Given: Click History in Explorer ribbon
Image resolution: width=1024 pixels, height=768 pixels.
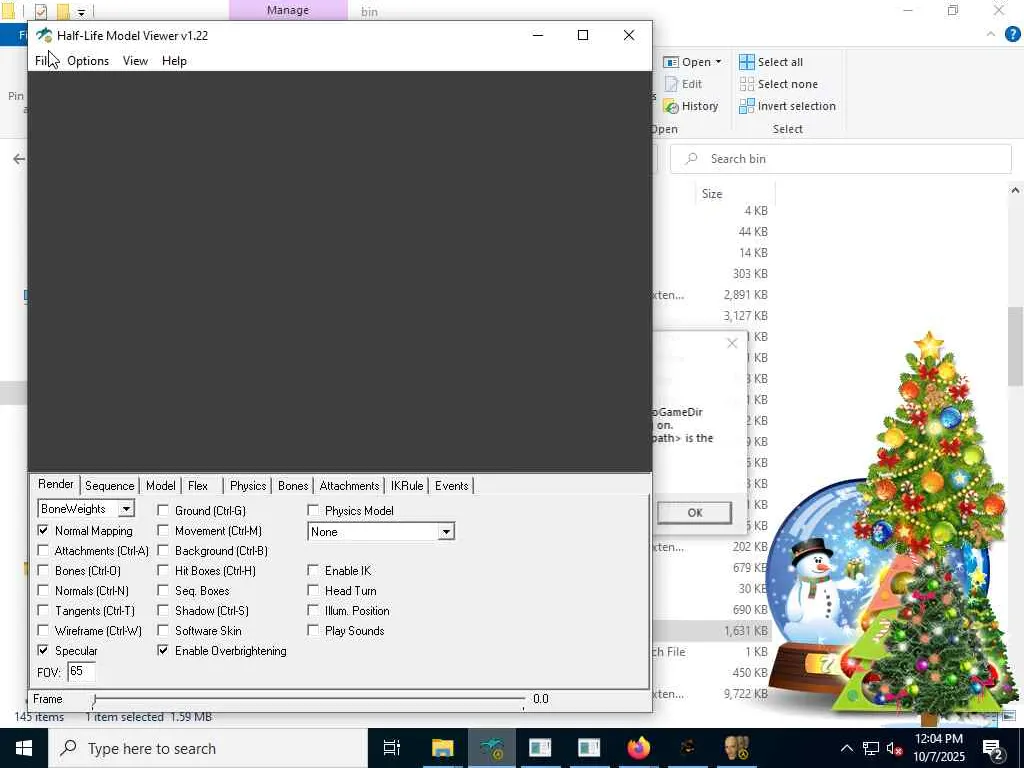Looking at the screenshot, I should [x=691, y=106].
